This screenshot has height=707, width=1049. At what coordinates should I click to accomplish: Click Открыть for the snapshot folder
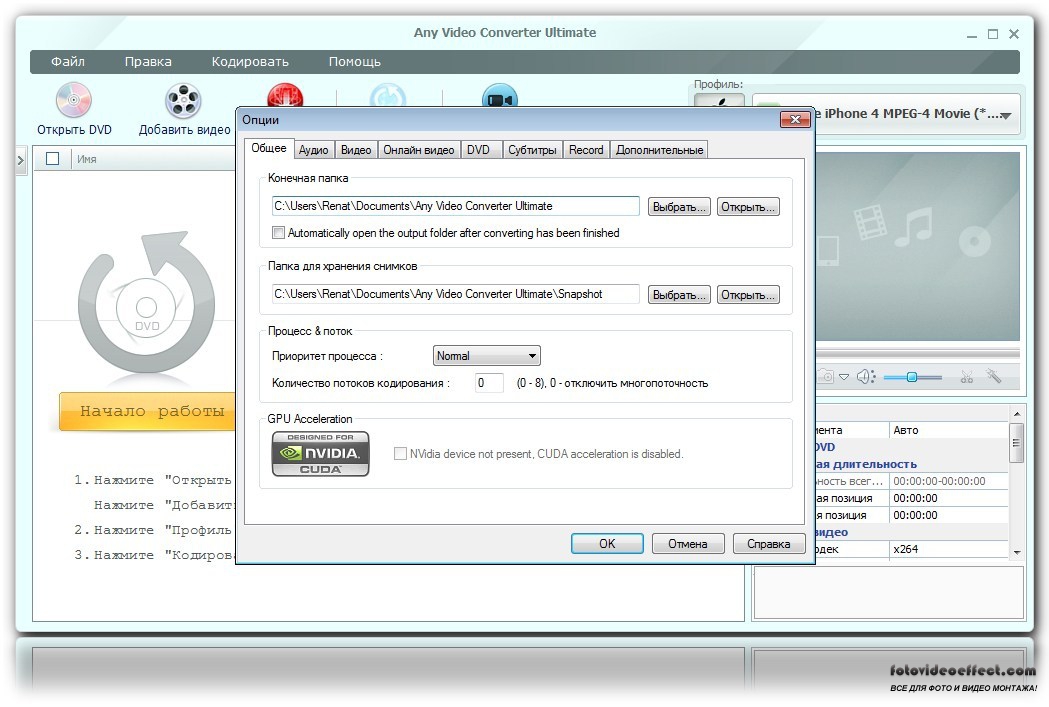click(748, 295)
